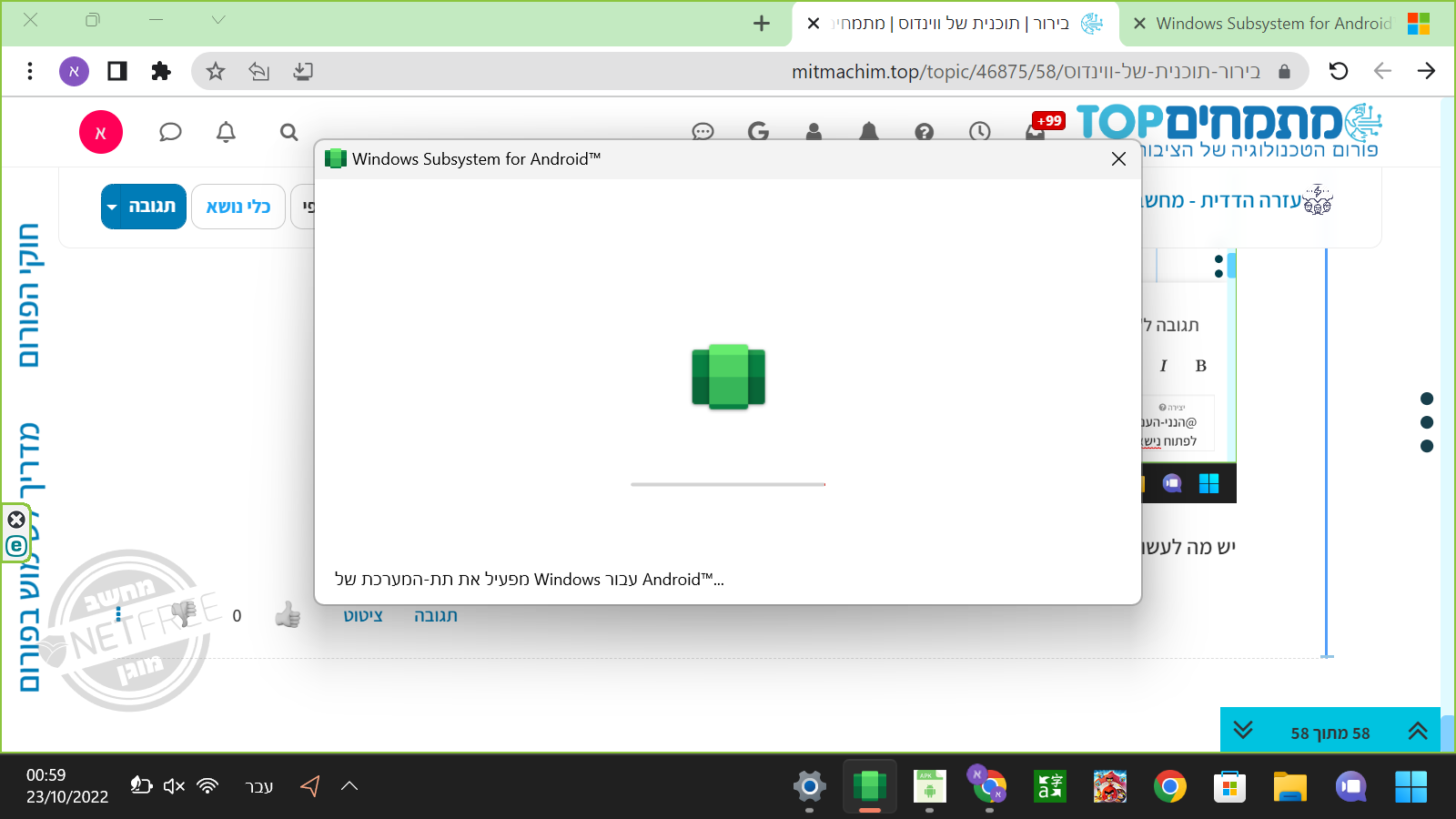
Task: Open the users person icon in forum header
Action: [x=814, y=132]
